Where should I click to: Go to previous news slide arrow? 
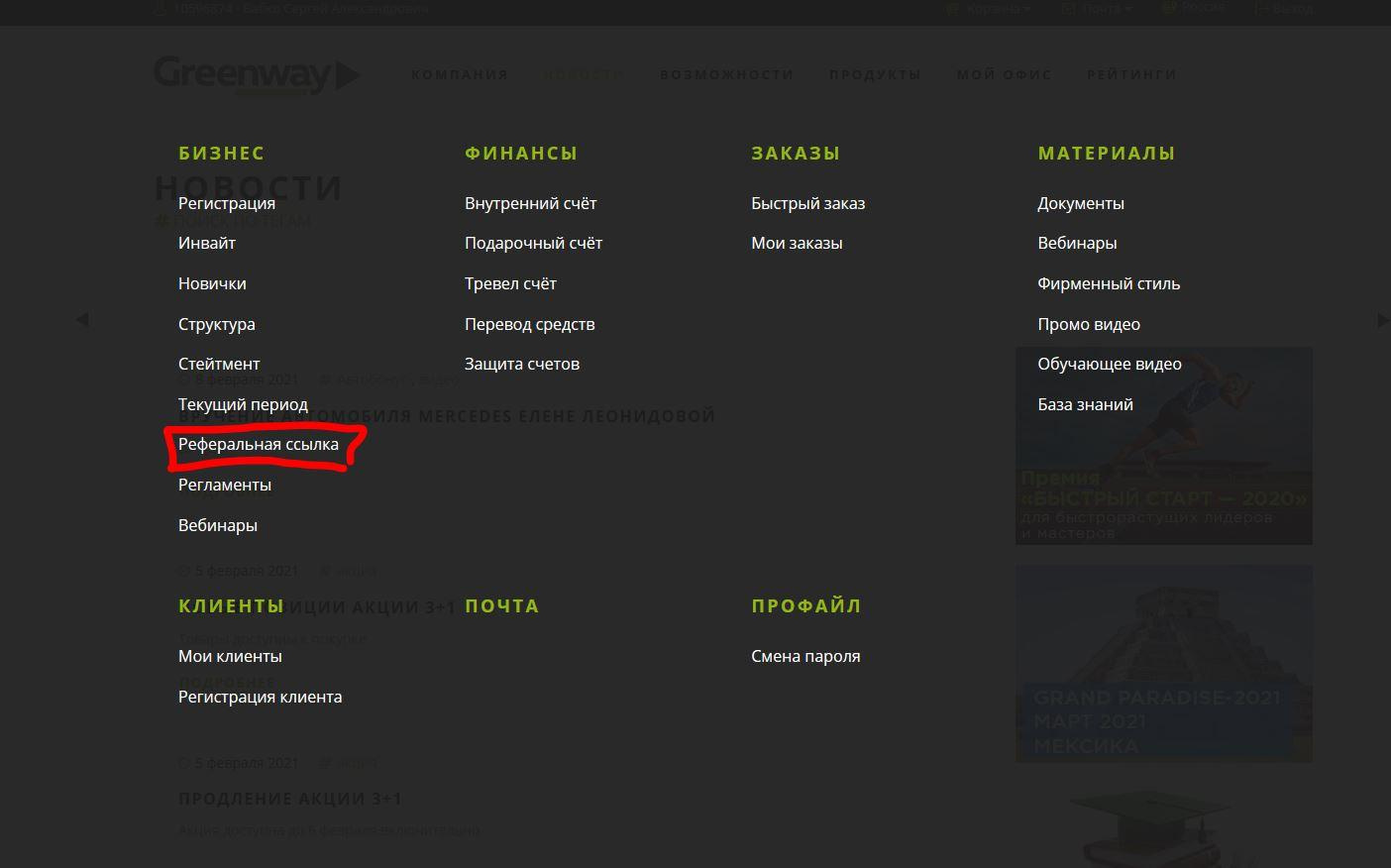82,319
